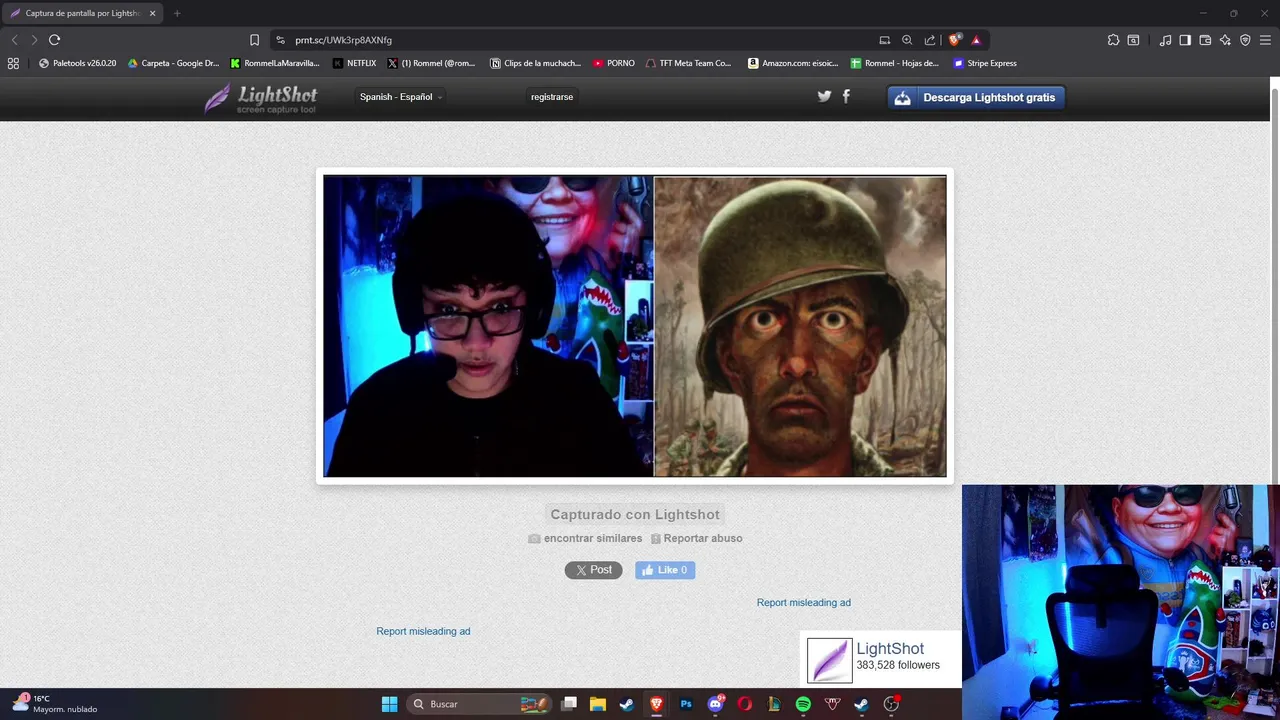The width and height of the screenshot is (1280, 720).
Task: Select the Captura de pantalla por Lightshot tab
Action: point(82,13)
